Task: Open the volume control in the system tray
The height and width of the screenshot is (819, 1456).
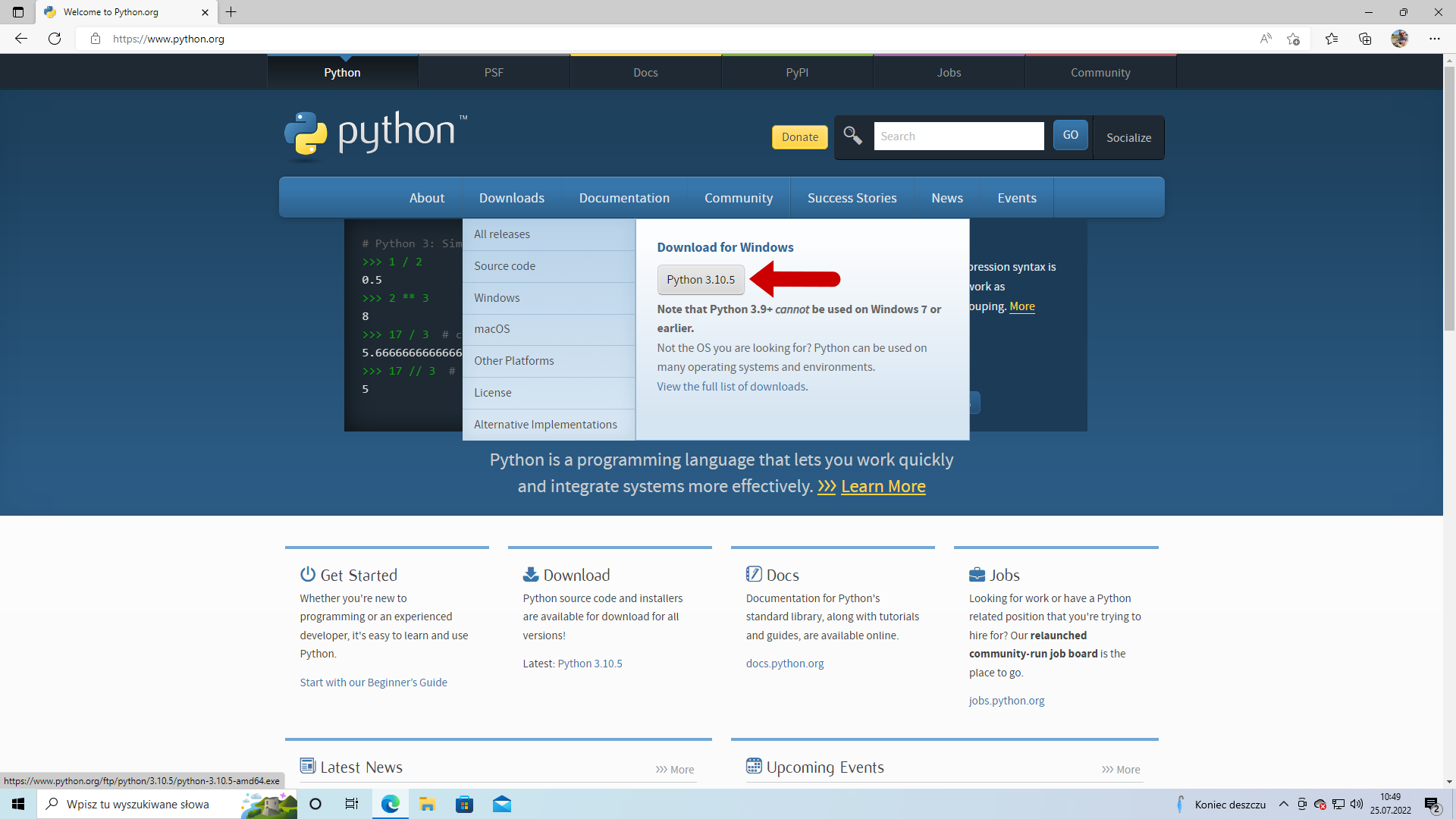Action: pos(1355,804)
